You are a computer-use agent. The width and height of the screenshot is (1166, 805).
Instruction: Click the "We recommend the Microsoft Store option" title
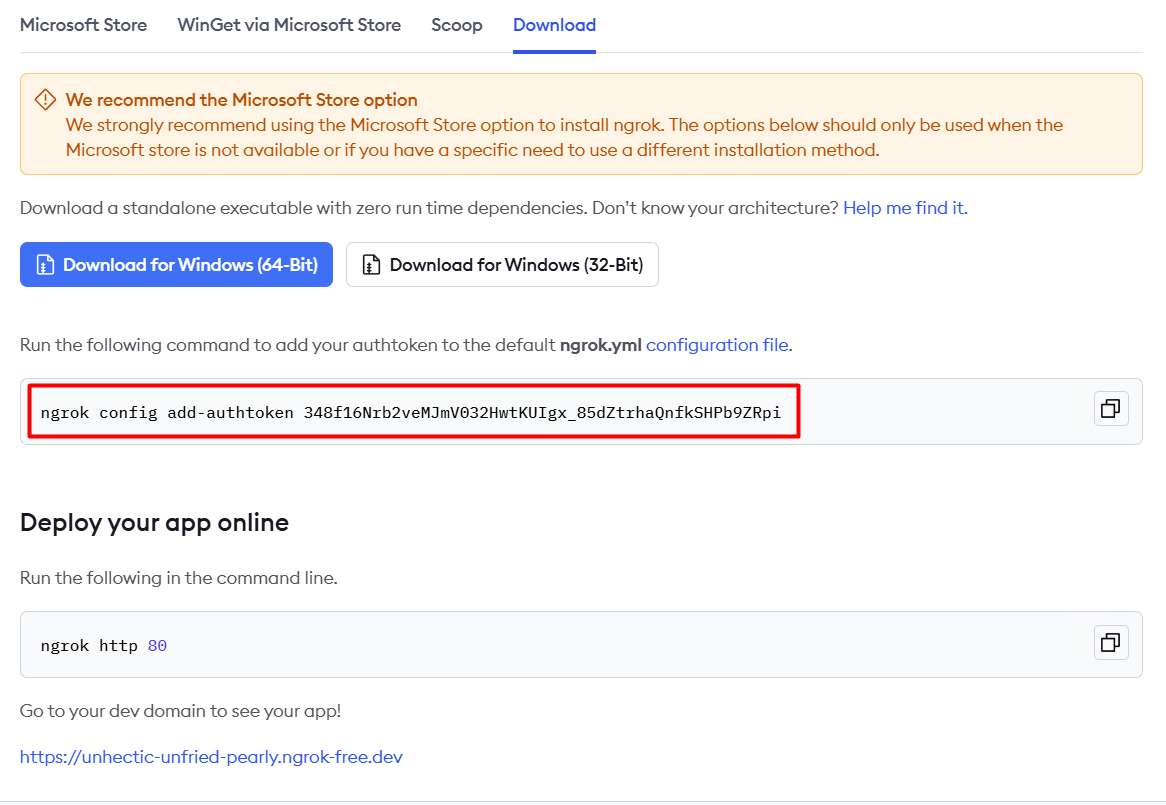pyautogui.click(x=241, y=100)
